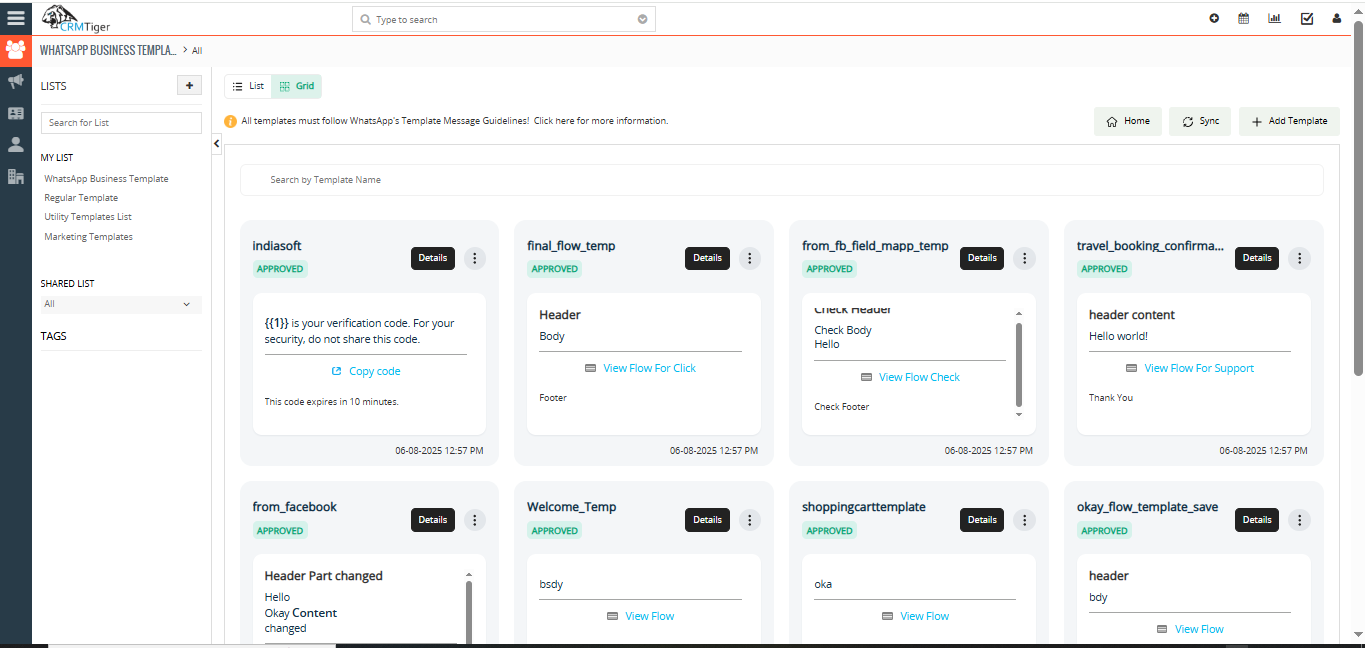
Task: Open Details for indiasoft template
Action: [433, 258]
